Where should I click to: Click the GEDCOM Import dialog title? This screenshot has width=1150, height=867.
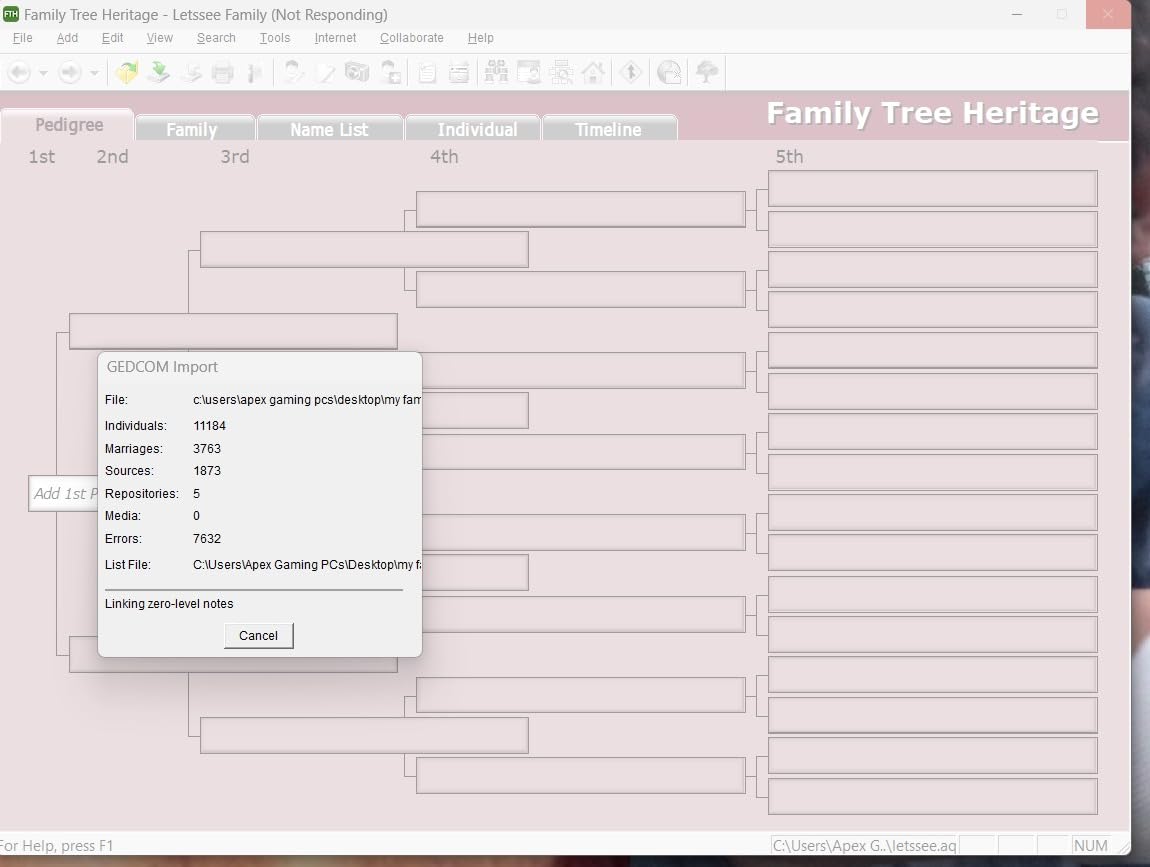(x=162, y=367)
